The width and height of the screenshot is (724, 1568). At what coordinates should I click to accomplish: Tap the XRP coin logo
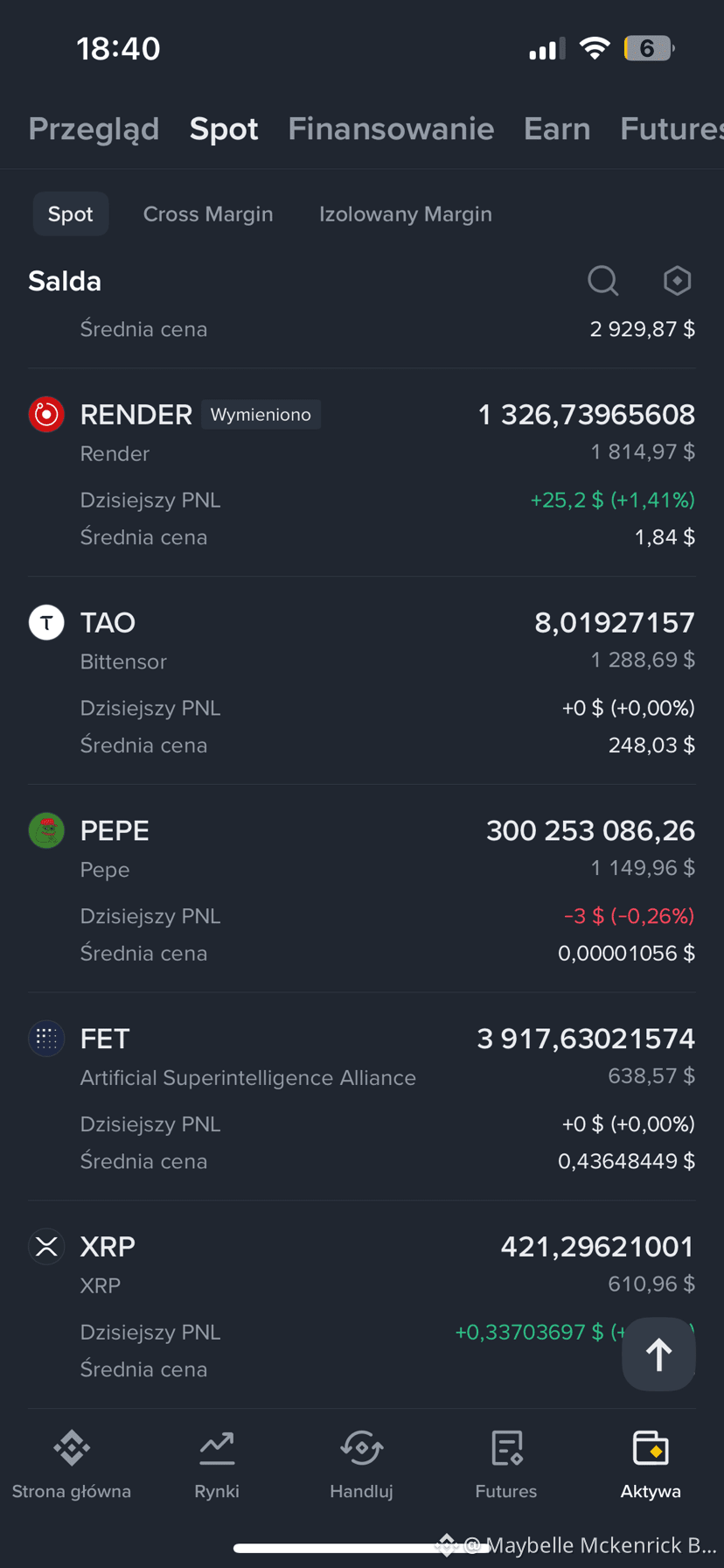click(46, 1246)
